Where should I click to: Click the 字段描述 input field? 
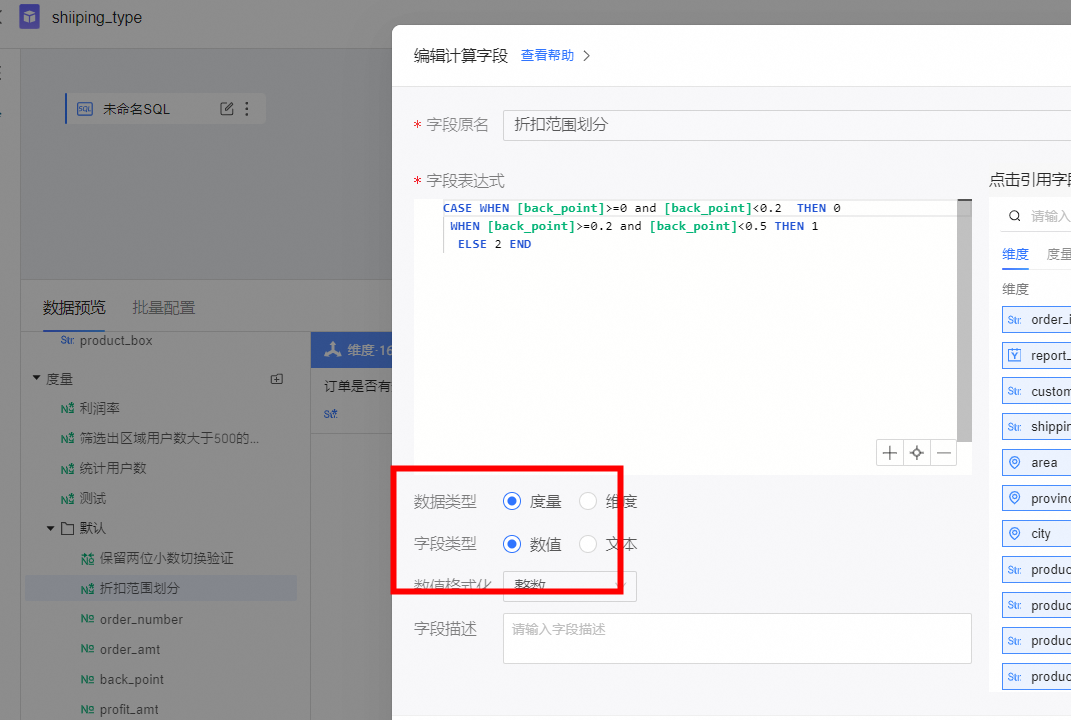pyautogui.click(x=736, y=637)
